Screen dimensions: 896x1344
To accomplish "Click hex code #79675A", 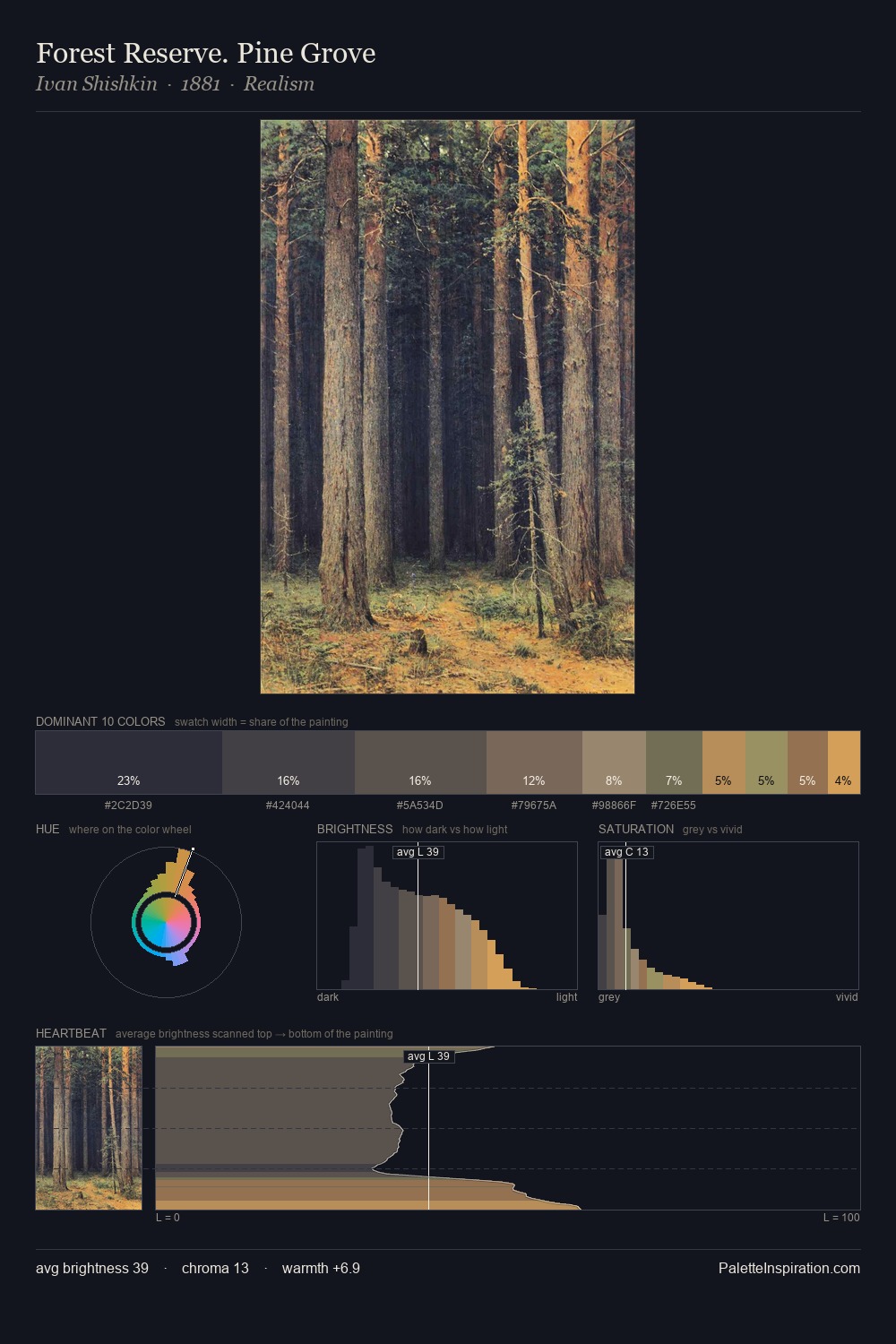I will point(534,806).
